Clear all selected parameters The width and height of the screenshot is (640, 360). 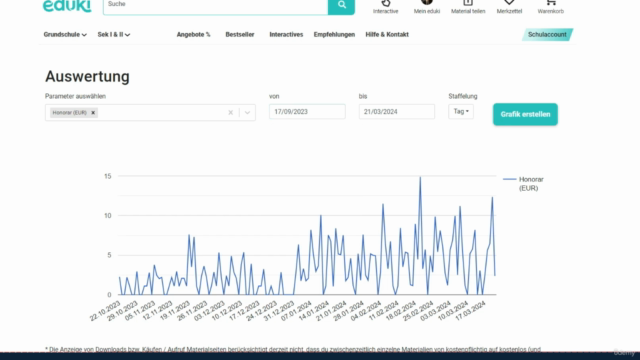coord(231,113)
